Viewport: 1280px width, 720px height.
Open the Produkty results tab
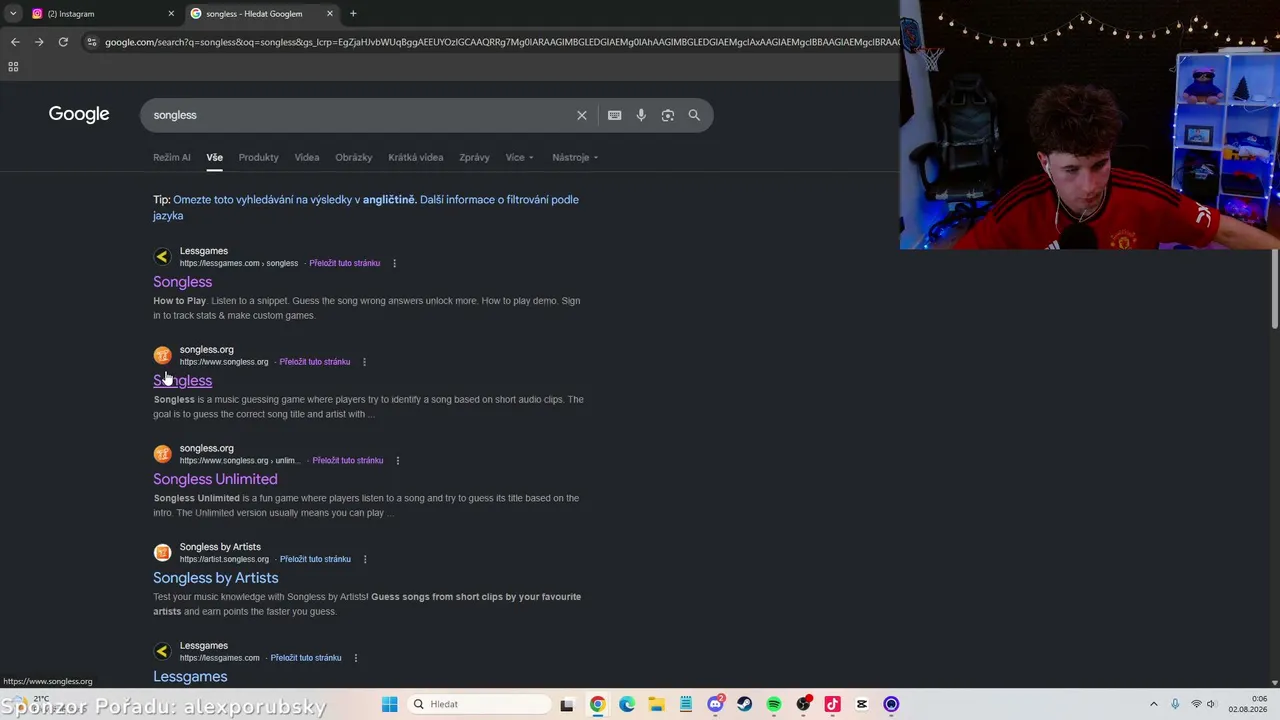click(259, 157)
